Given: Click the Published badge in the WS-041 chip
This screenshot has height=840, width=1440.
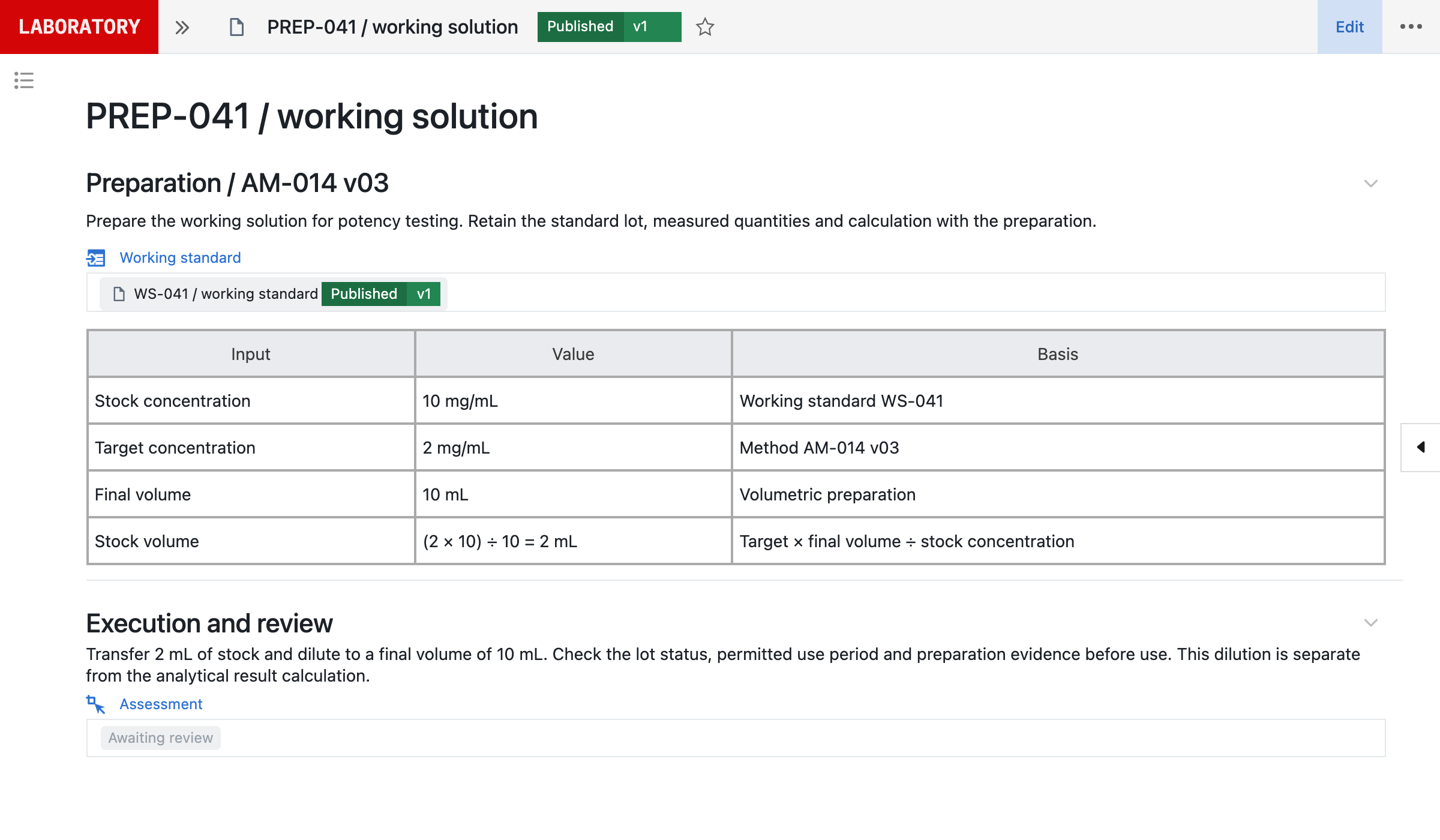Looking at the screenshot, I should click(364, 294).
